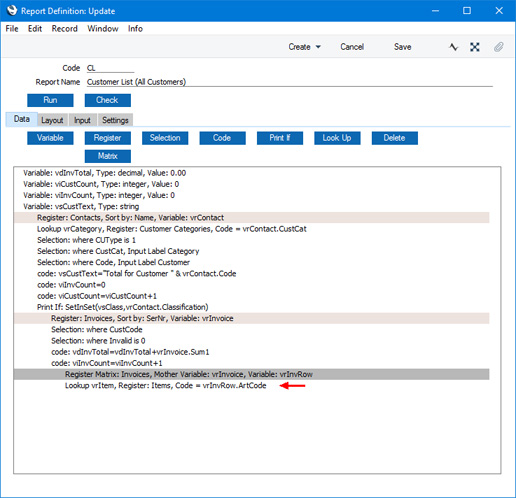Click in the Report Name field
The width and height of the screenshot is (516, 498).
click(x=290, y=82)
